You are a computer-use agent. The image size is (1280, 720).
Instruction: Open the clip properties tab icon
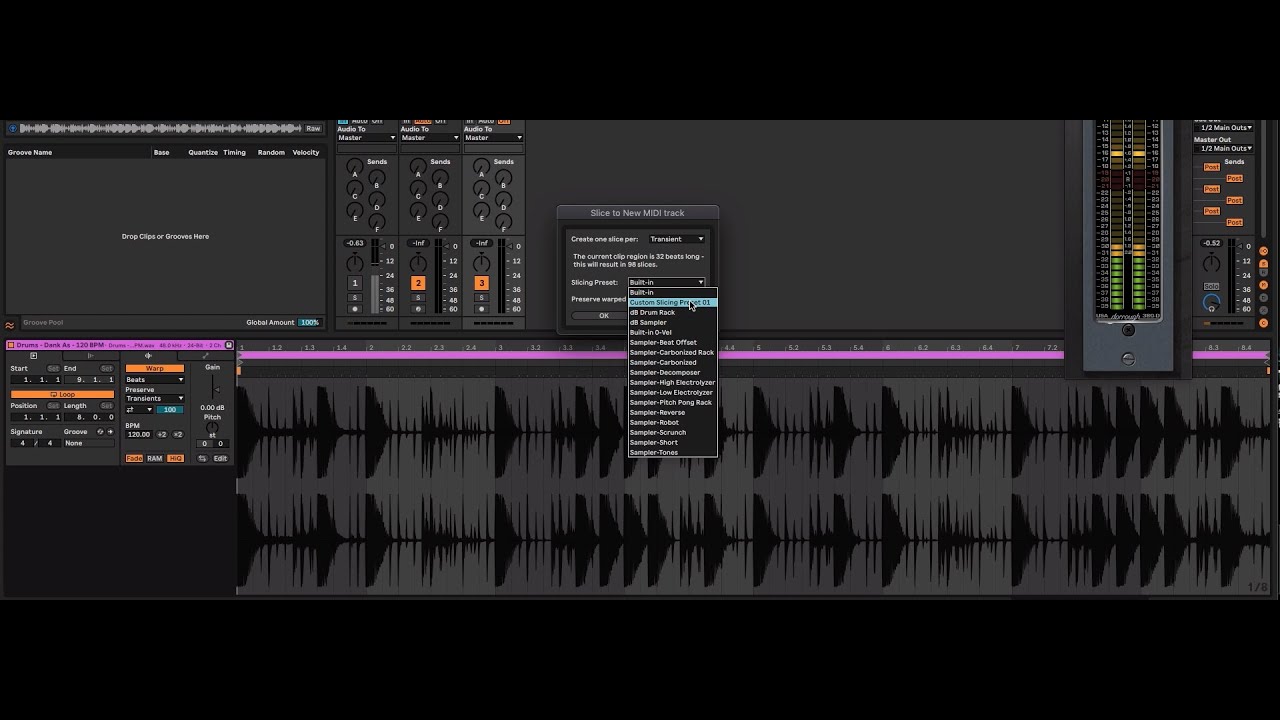tap(33, 356)
